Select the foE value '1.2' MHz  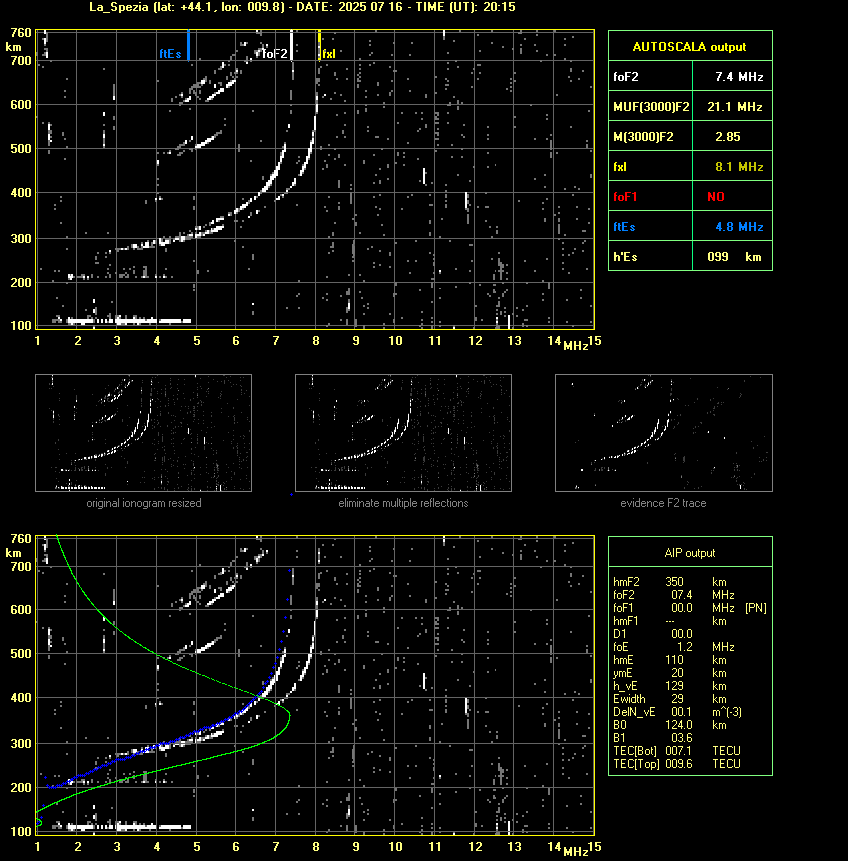[684, 647]
